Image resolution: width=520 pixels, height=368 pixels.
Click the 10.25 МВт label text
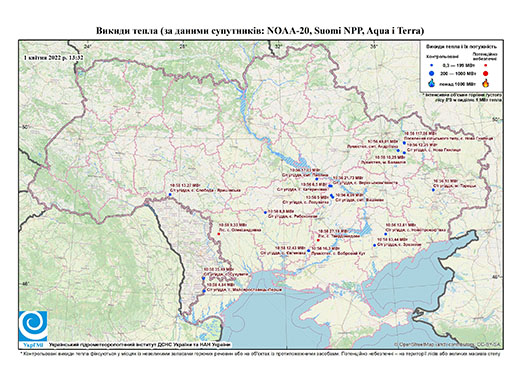(x=390, y=157)
